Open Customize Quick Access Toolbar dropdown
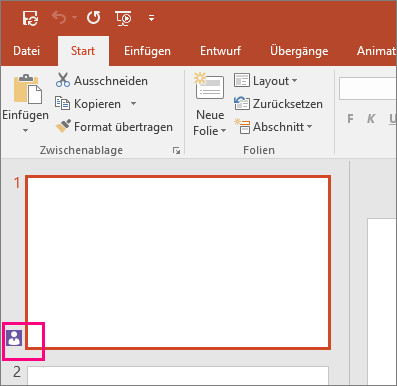397x386 pixels. click(x=151, y=18)
